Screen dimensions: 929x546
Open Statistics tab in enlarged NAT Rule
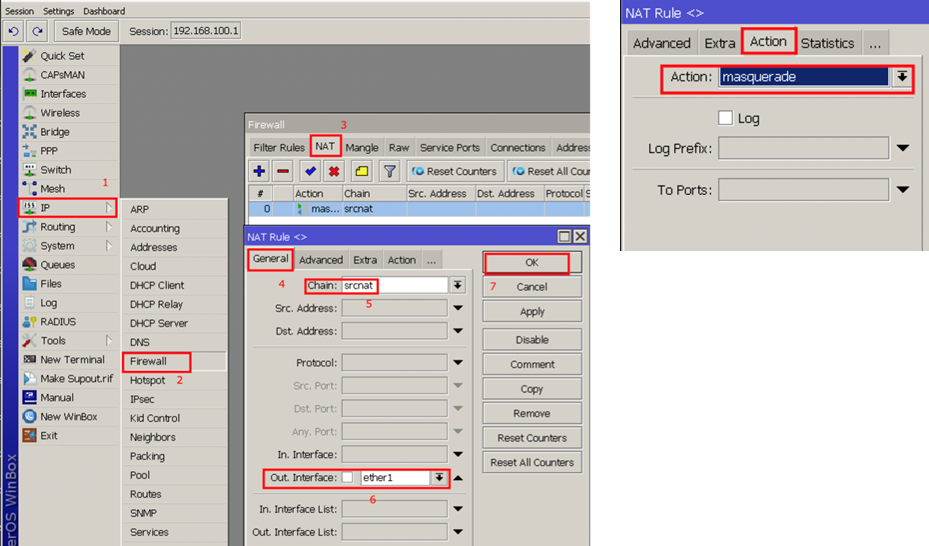(827, 43)
